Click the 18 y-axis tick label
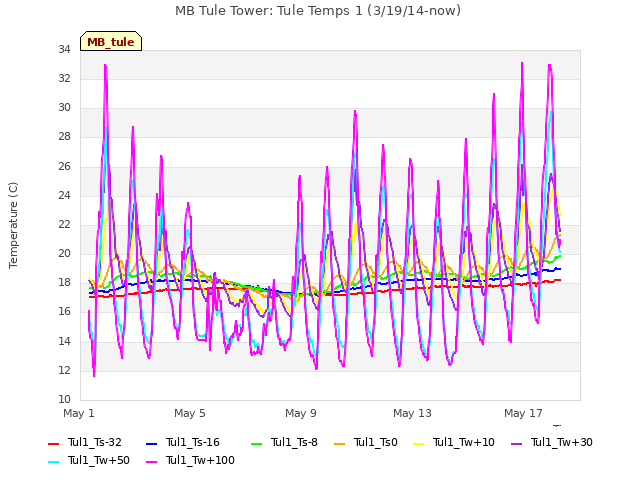 coord(64,282)
